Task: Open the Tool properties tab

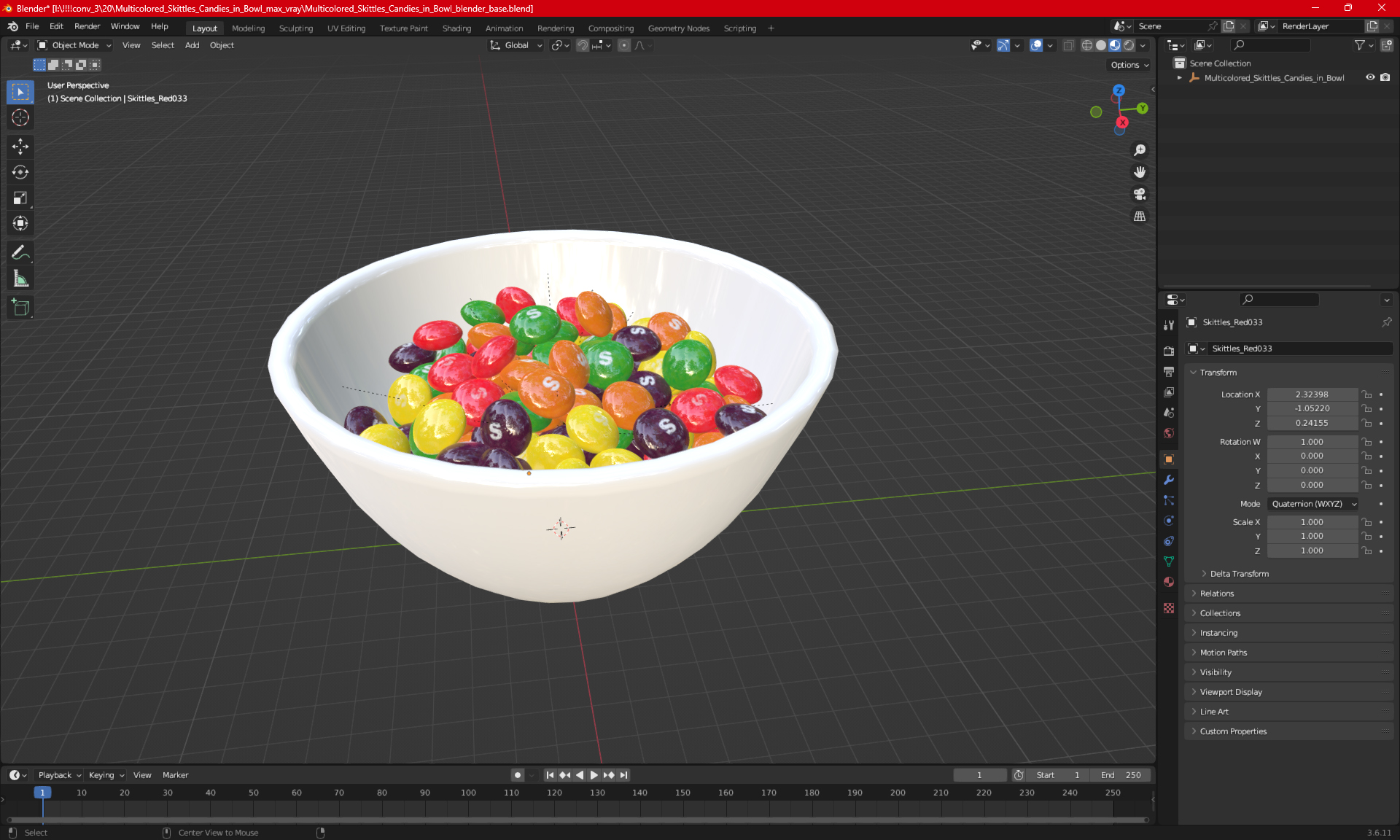Action: [x=1169, y=325]
